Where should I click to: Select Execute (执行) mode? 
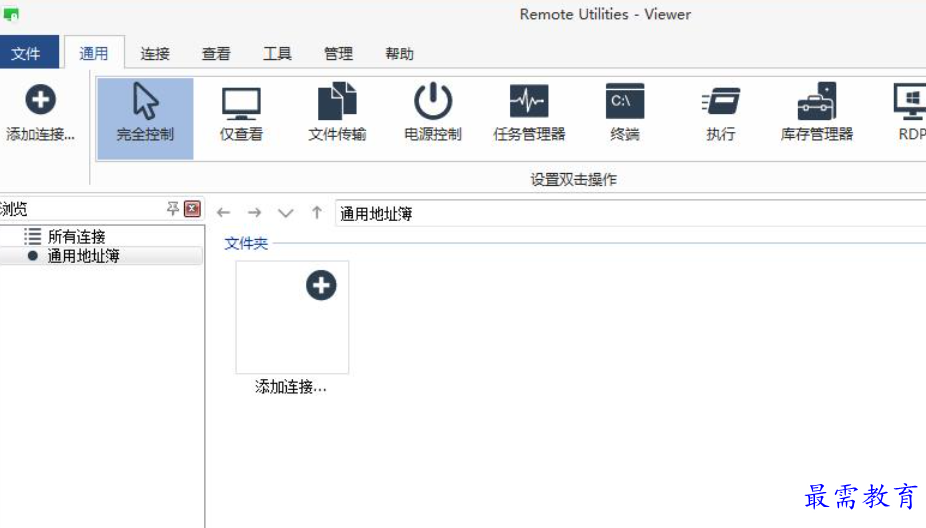pos(720,112)
